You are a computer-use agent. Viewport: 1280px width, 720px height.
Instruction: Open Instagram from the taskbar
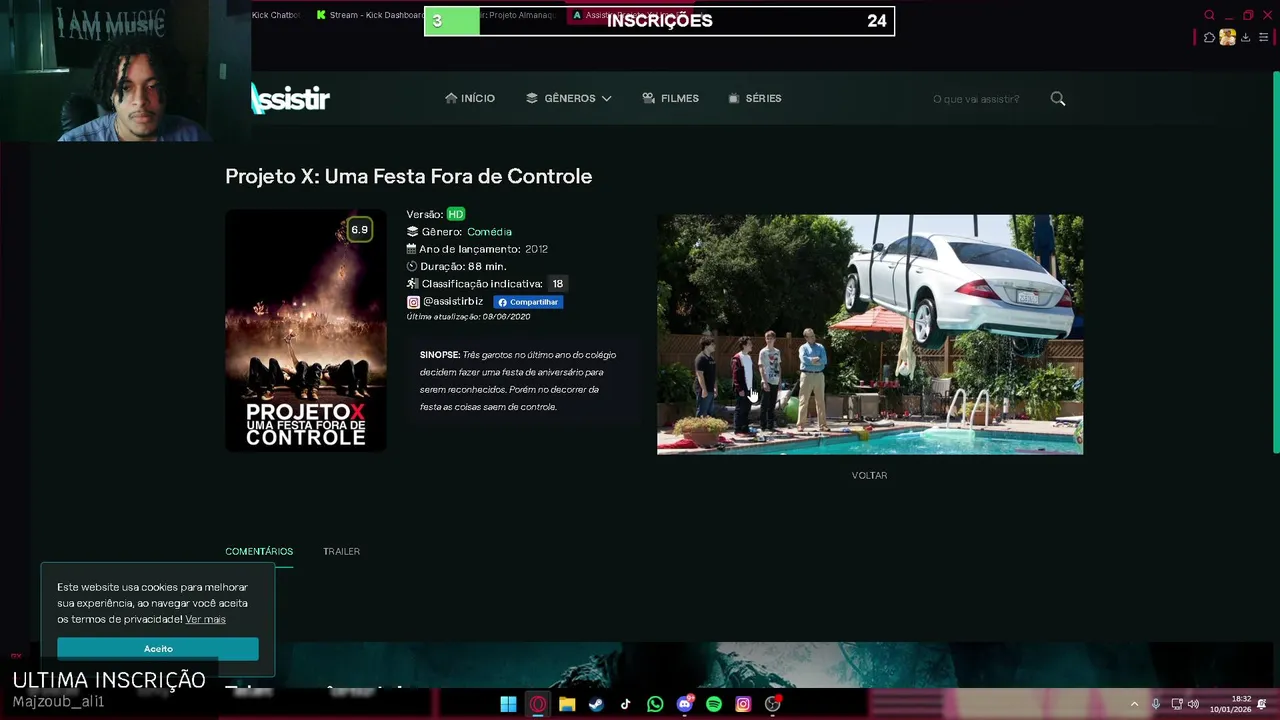743,704
